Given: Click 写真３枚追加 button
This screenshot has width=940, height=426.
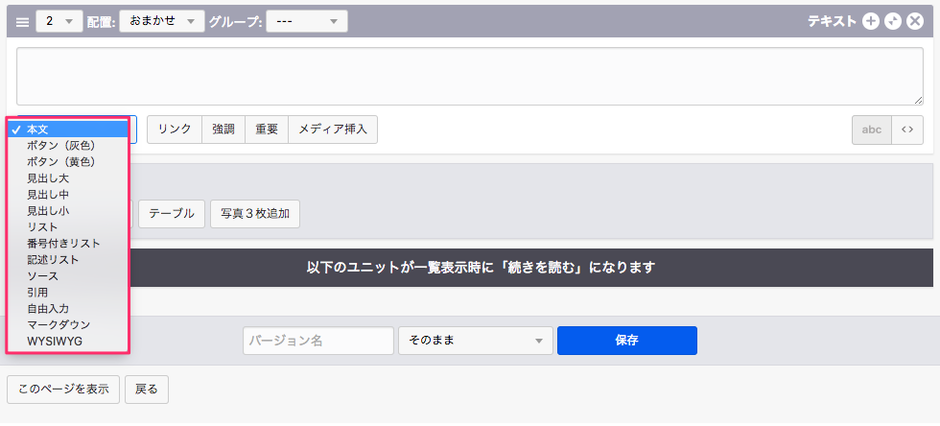Looking at the screenshot, I should (x=255, y=214).
